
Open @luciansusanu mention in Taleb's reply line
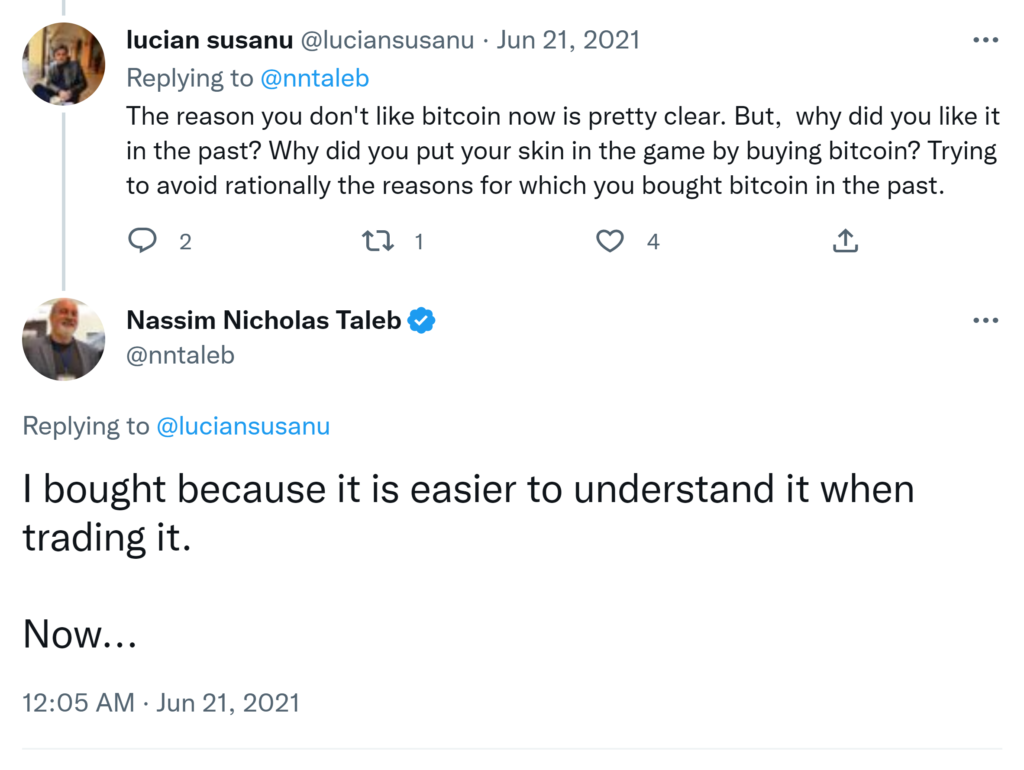point(243,426)
